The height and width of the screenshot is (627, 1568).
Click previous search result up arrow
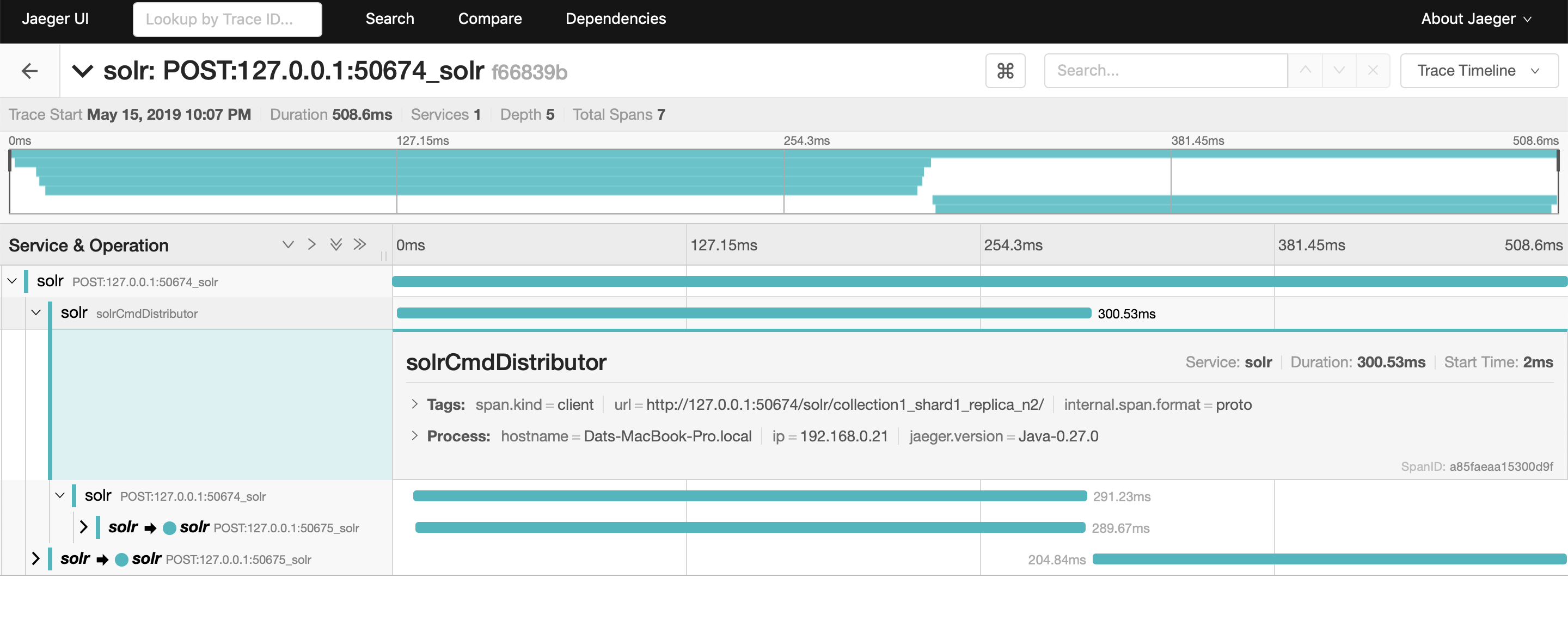[1305, 71]
